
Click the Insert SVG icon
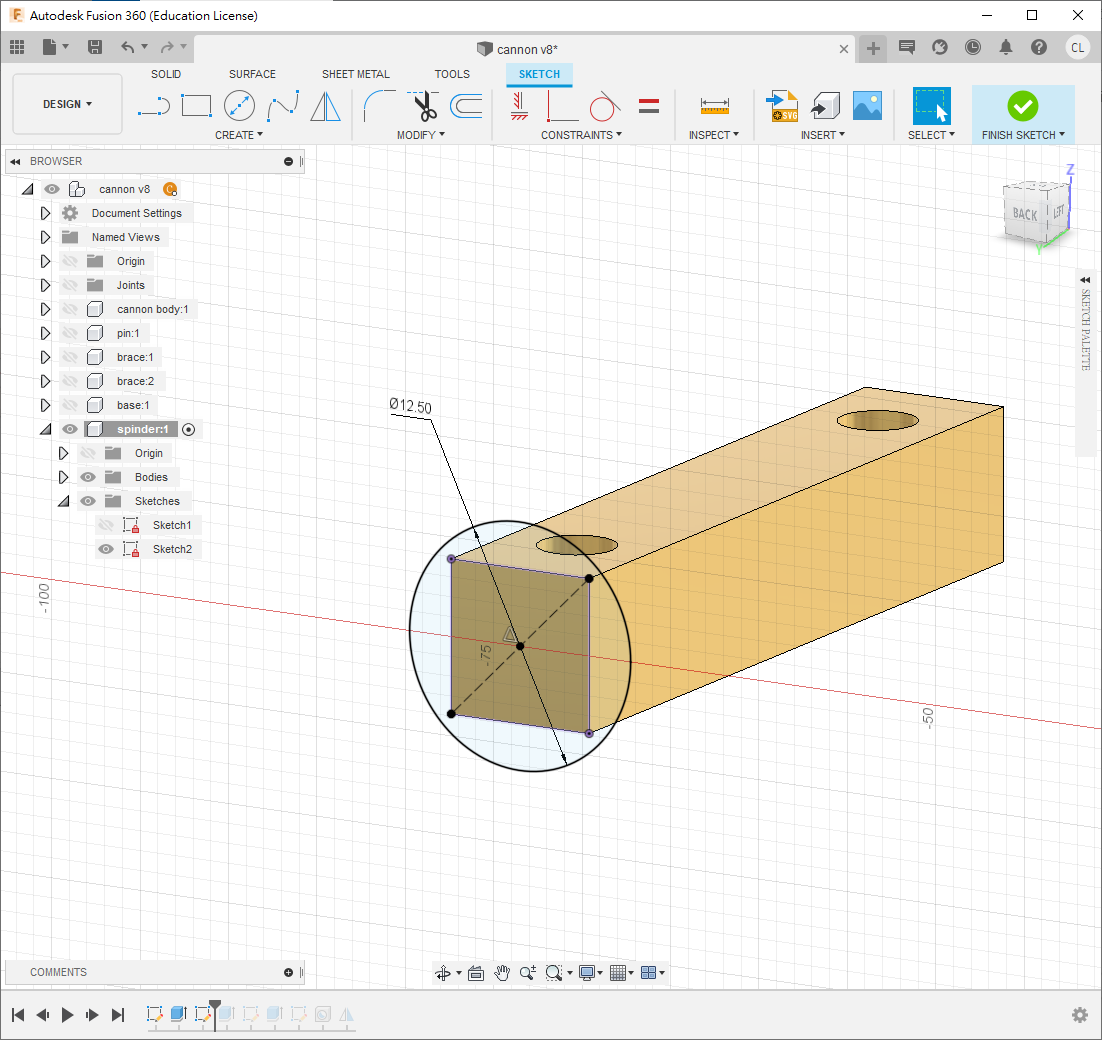[x=781, y=105]
